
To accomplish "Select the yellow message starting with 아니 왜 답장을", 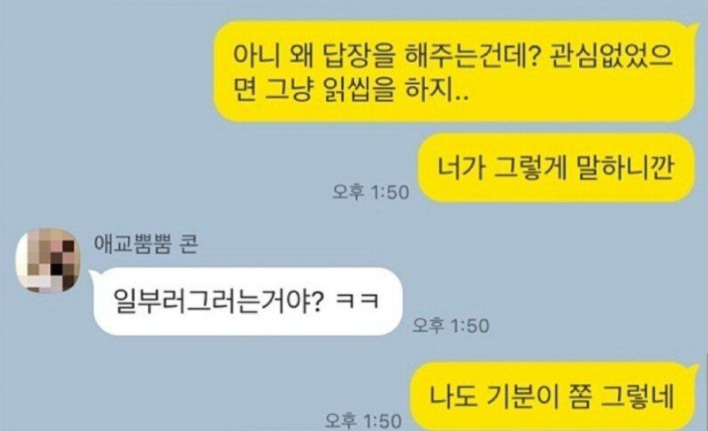I will (x=453, y=72).
